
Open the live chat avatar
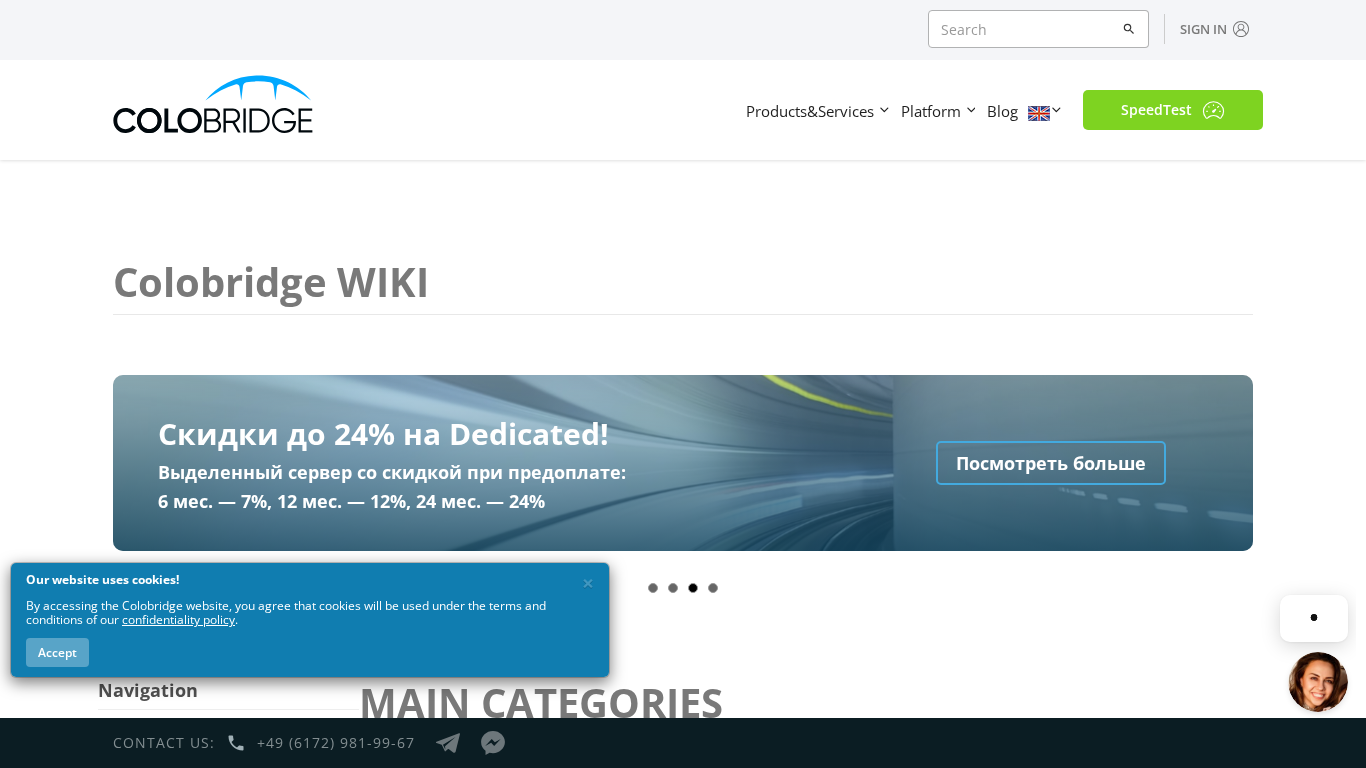click(x=1318, y=682)
